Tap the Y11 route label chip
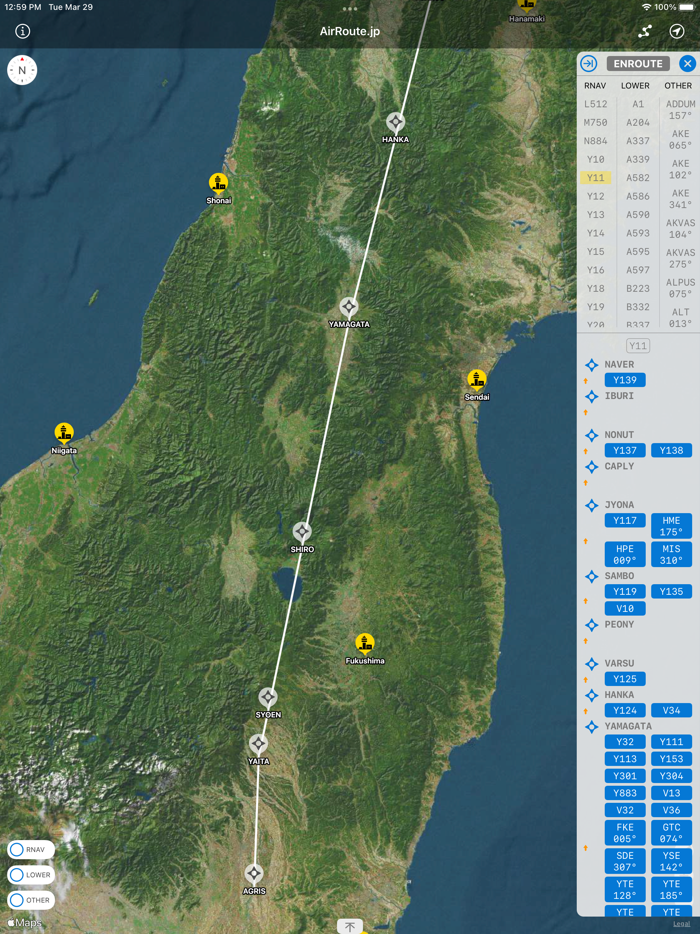This screenshot has width=700, height=934. [638, 346]
